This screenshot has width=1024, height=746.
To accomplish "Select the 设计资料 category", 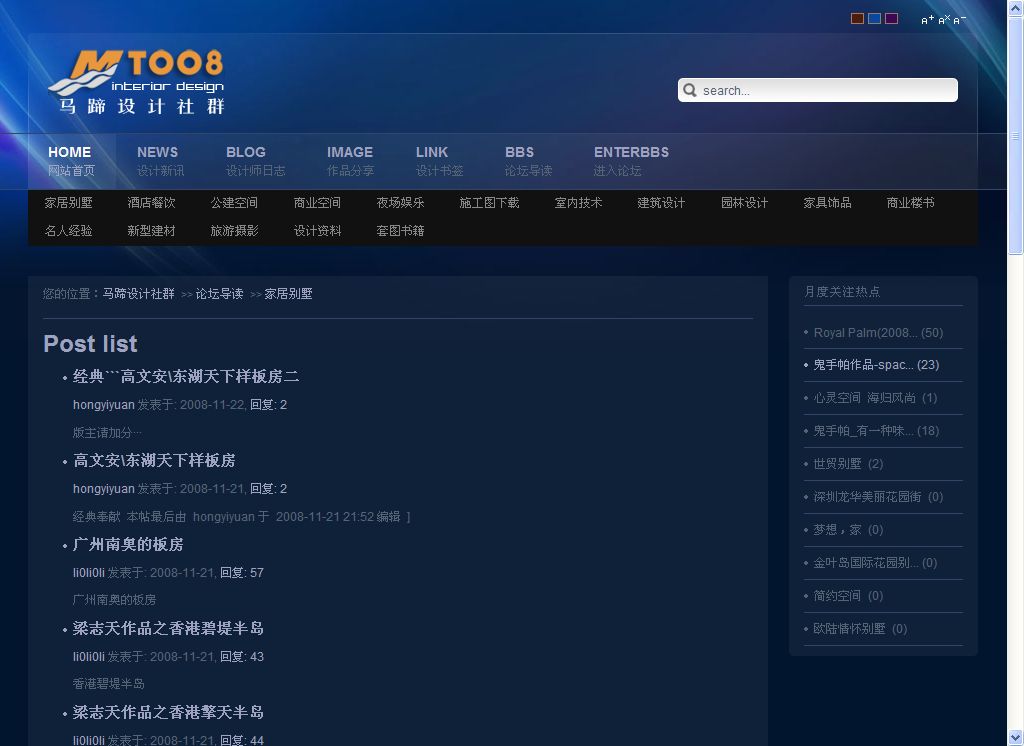I will [x=317, y=231].
